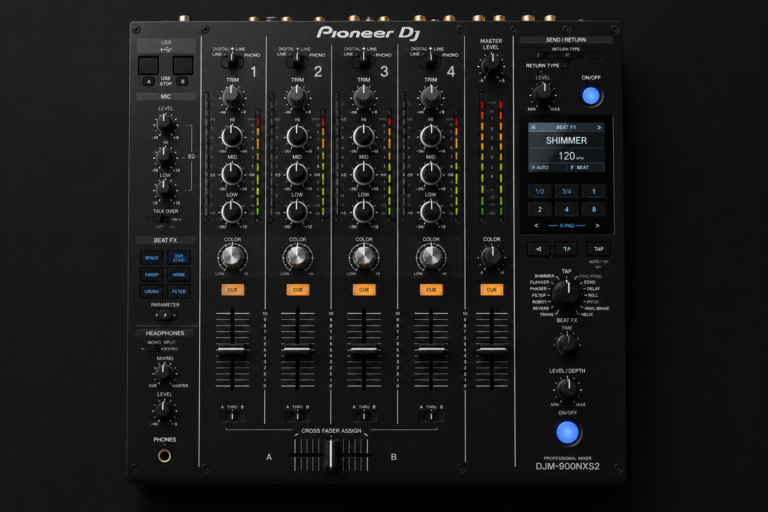Turn on the channel 3 CUE button
Image resolution: width=768 pixels, height=512 pixels.
point(364,290)
